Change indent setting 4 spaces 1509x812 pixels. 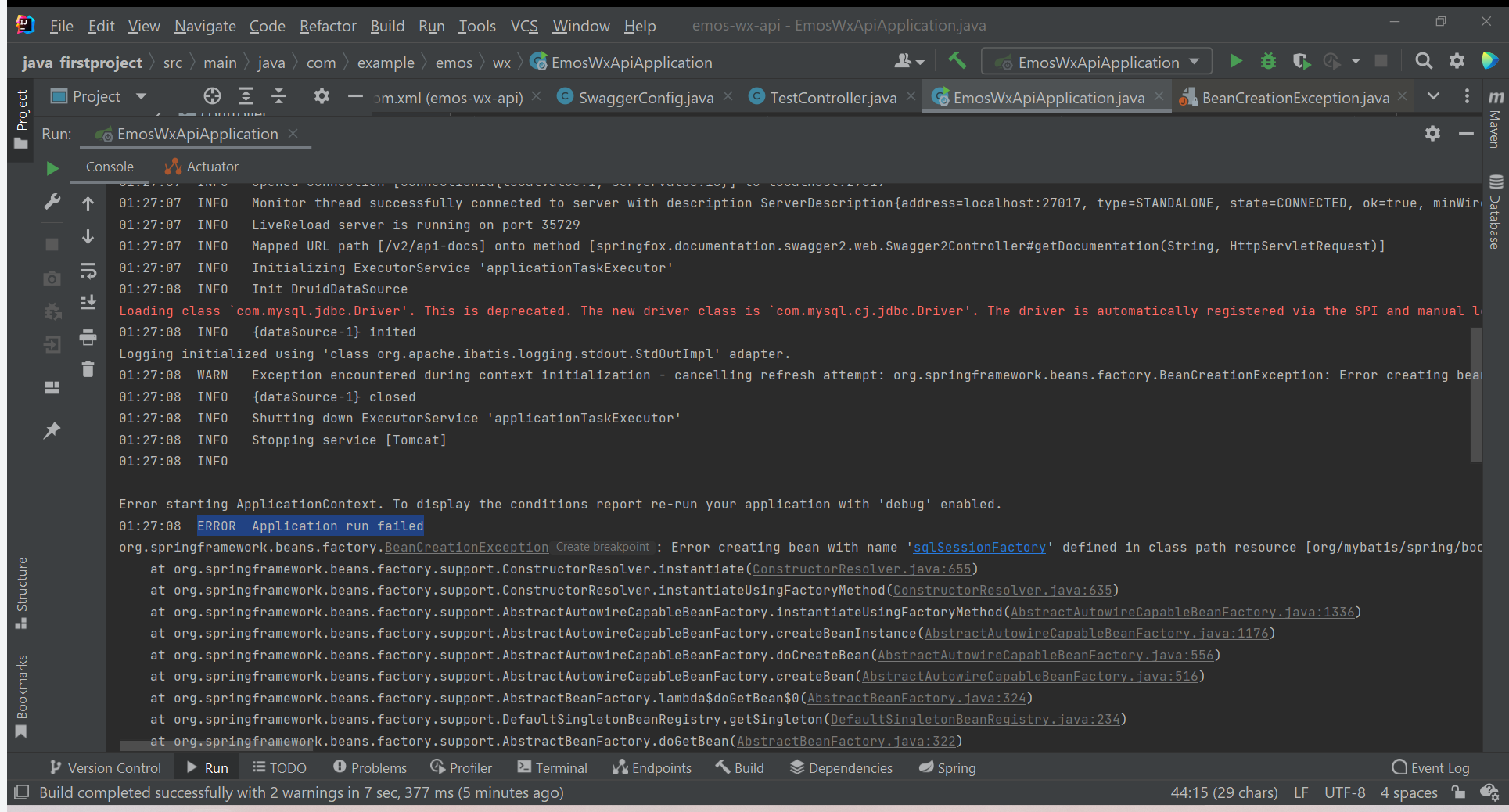click(x=1409, y=792)
